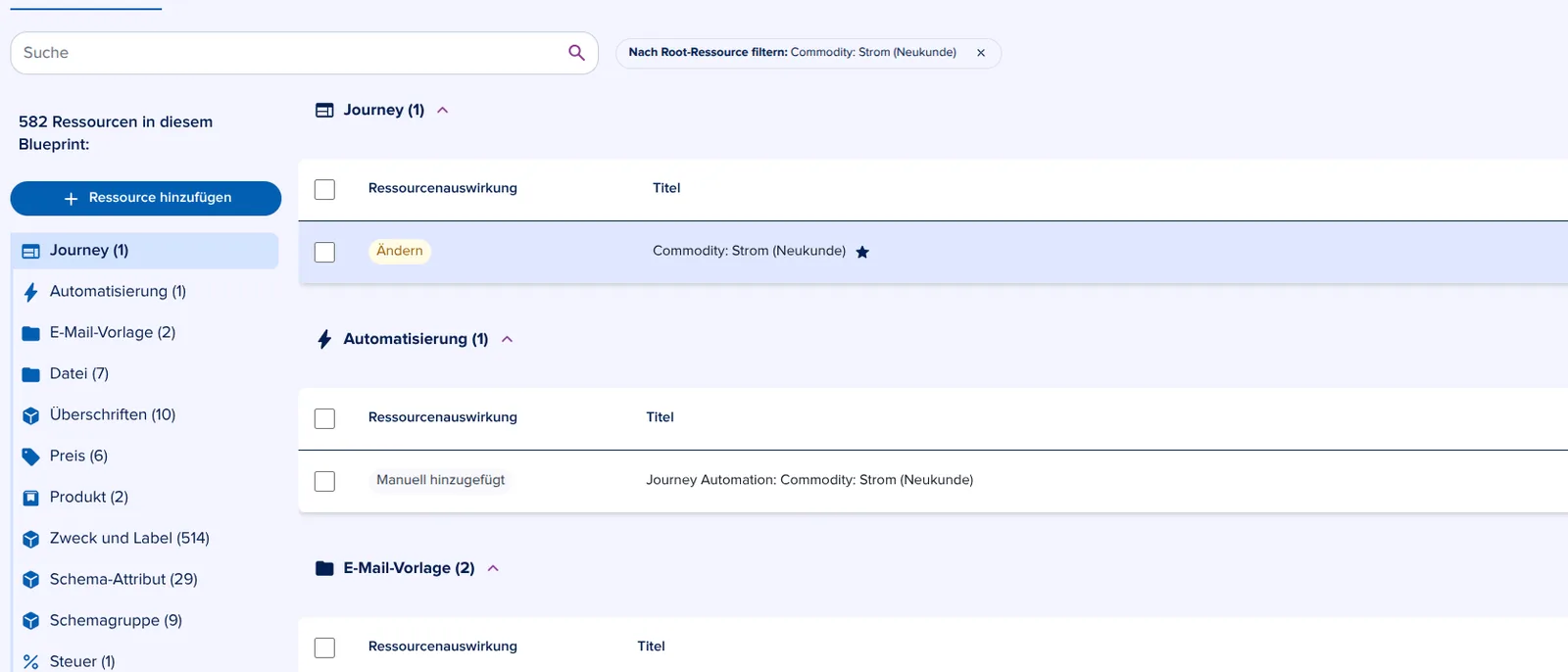
Task: Click the Automatisierung lightning icon in sidebar
Action: (31, 292)
